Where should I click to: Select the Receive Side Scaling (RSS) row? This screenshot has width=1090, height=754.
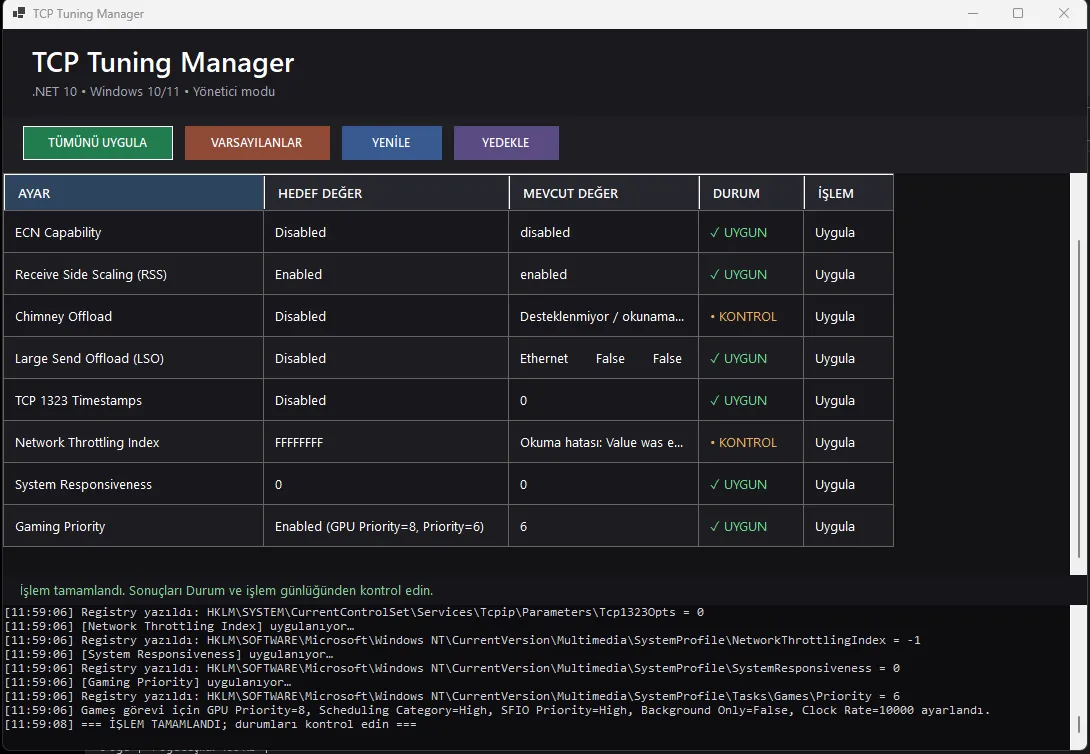click(448, 274)
